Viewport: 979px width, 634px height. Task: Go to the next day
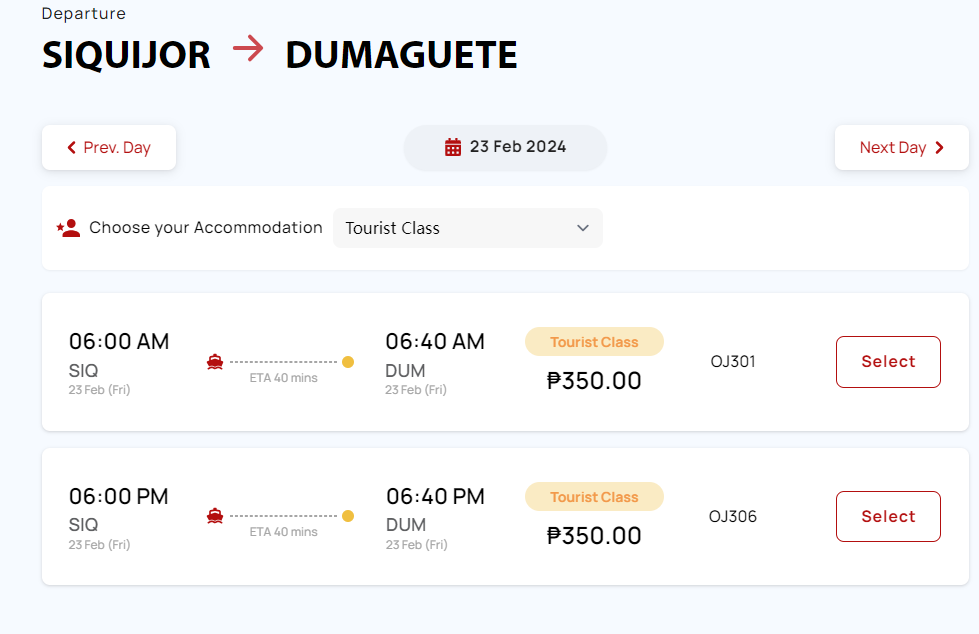(902, 147)
